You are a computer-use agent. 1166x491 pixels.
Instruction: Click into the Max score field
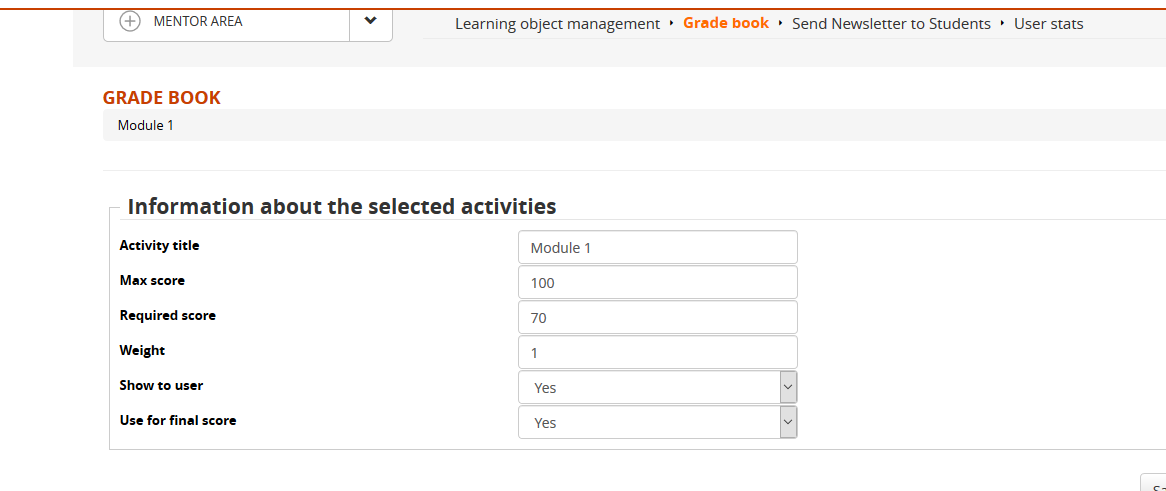pyautogui.click(x=657, y=283)
